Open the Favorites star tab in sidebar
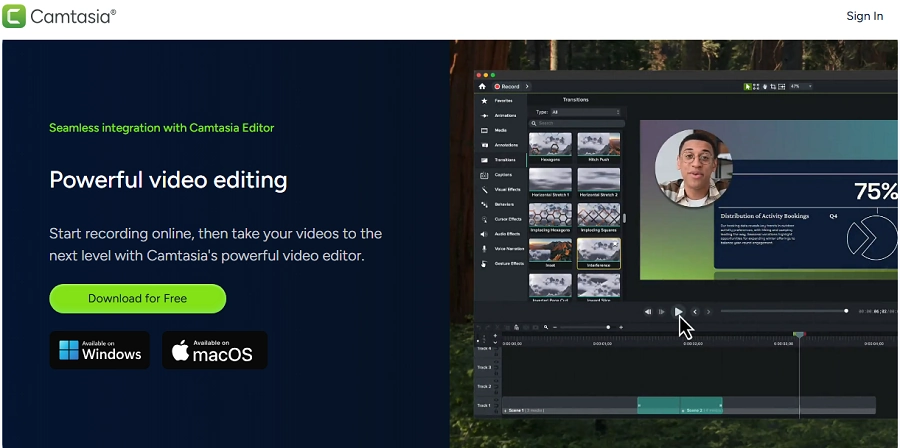The image size is (900, 448). 500,100
